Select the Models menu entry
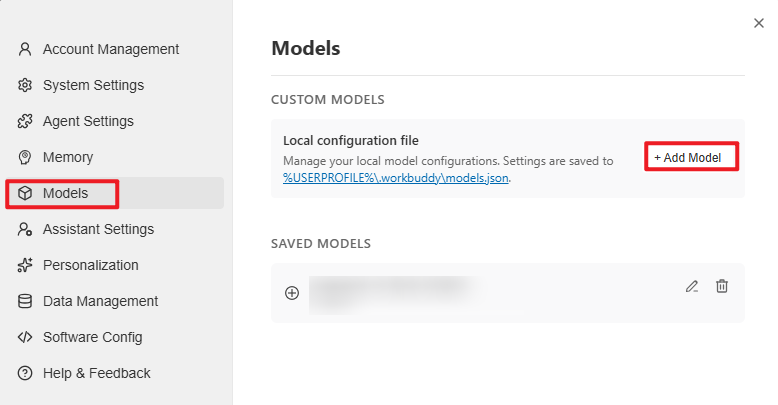The width and height of the screenshot is (778, 405). 115,193
